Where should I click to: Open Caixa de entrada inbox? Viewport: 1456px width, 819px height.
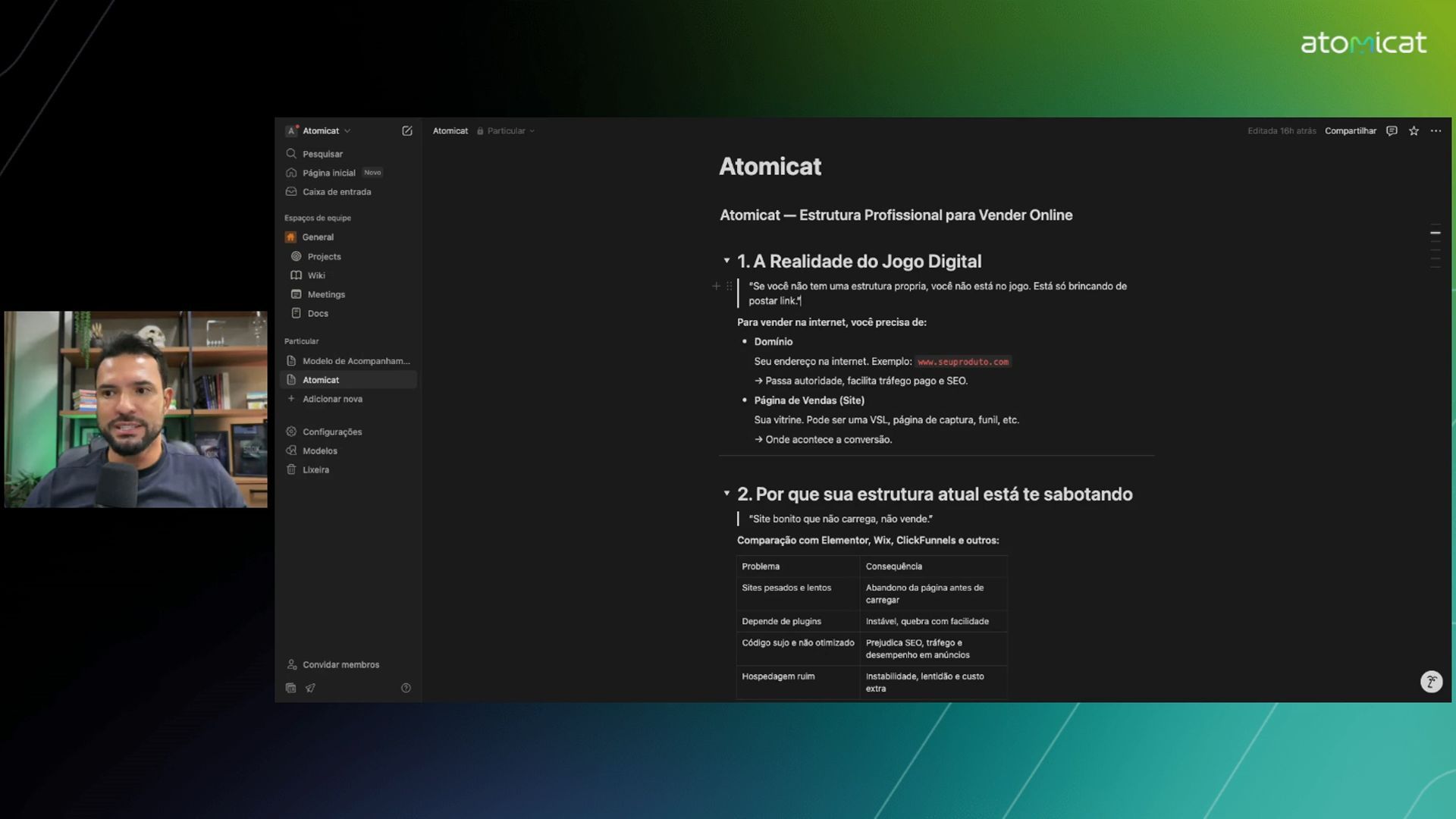click(x=349, y=192)
